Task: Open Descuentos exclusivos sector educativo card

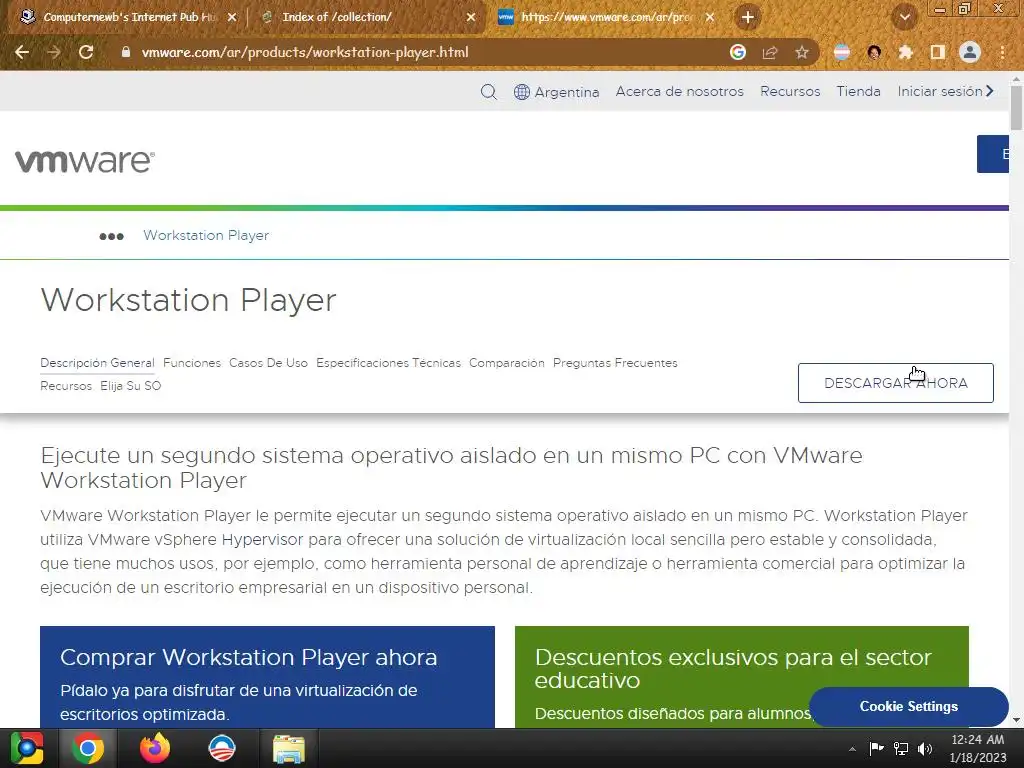Action: click(741, 677)
